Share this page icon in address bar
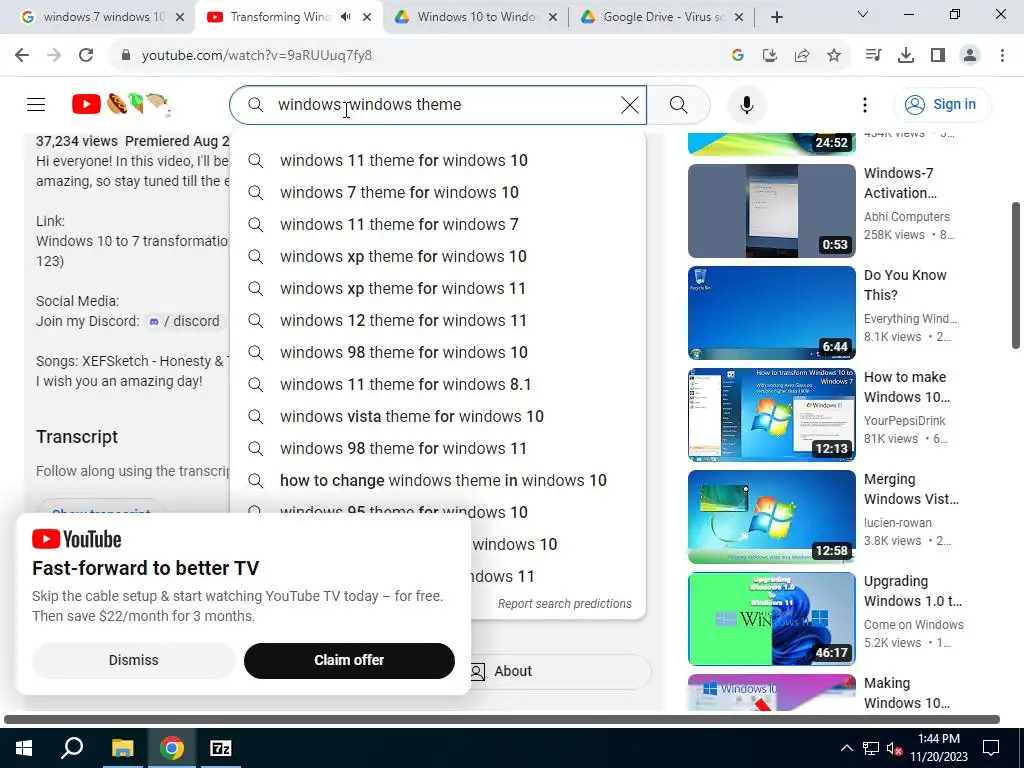1024x768 pixels. (801, 56)
